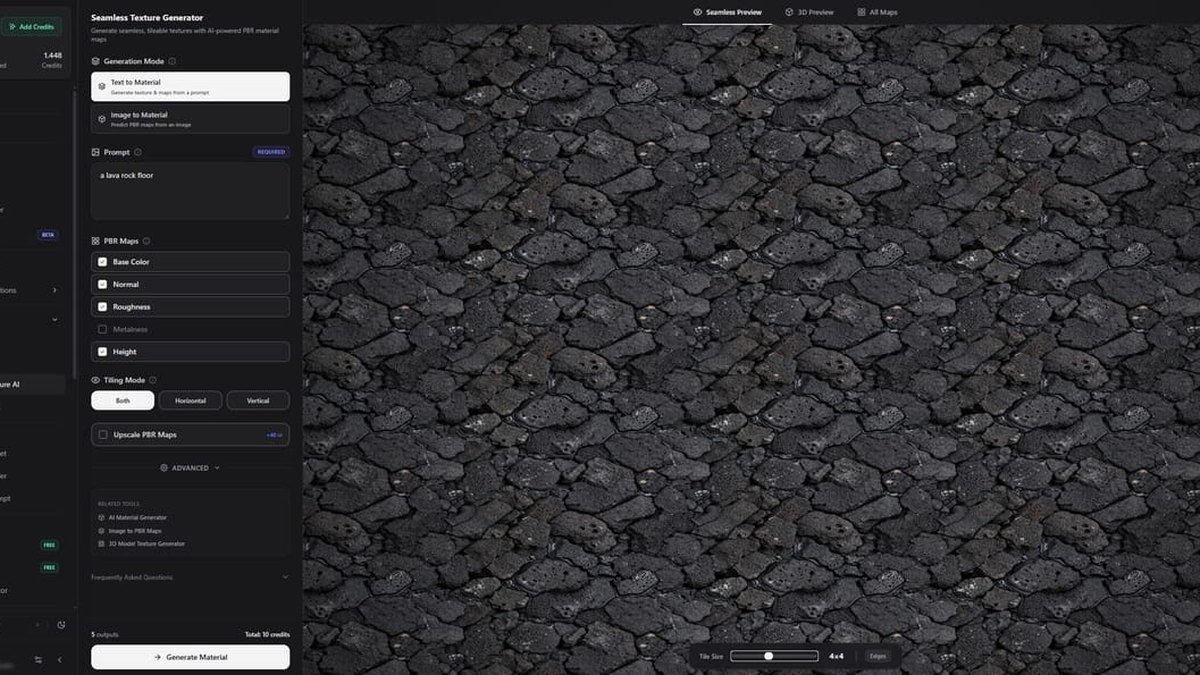Click the Generate Material button

[190, 657]
